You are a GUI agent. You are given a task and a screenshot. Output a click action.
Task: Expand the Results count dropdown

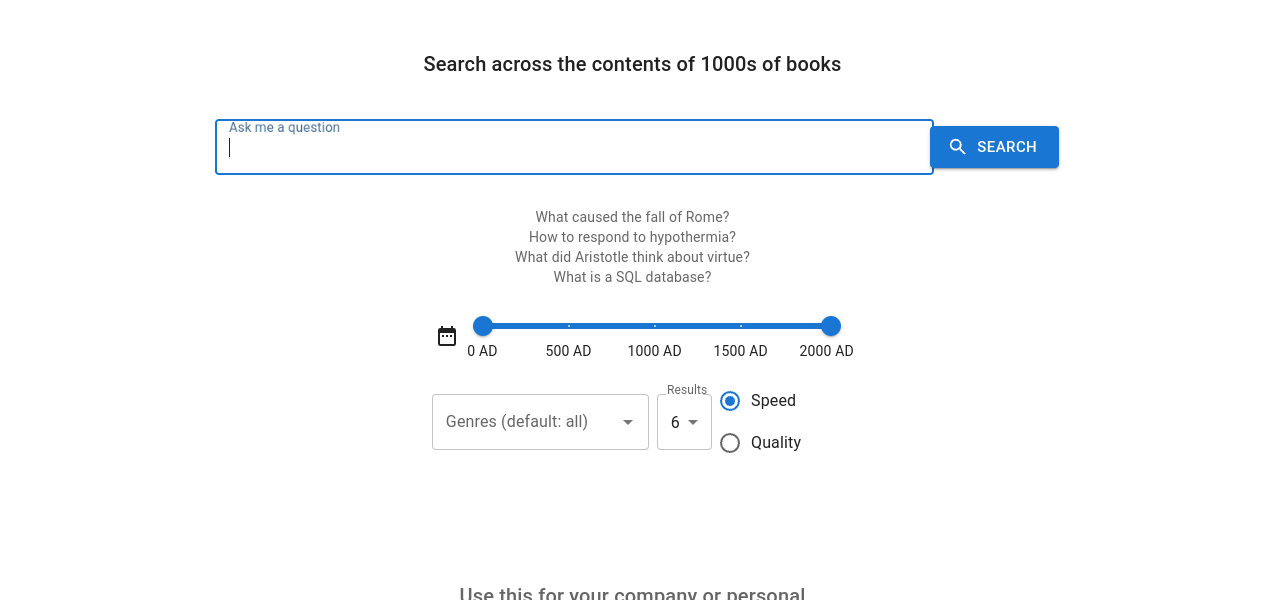point(684,422)
